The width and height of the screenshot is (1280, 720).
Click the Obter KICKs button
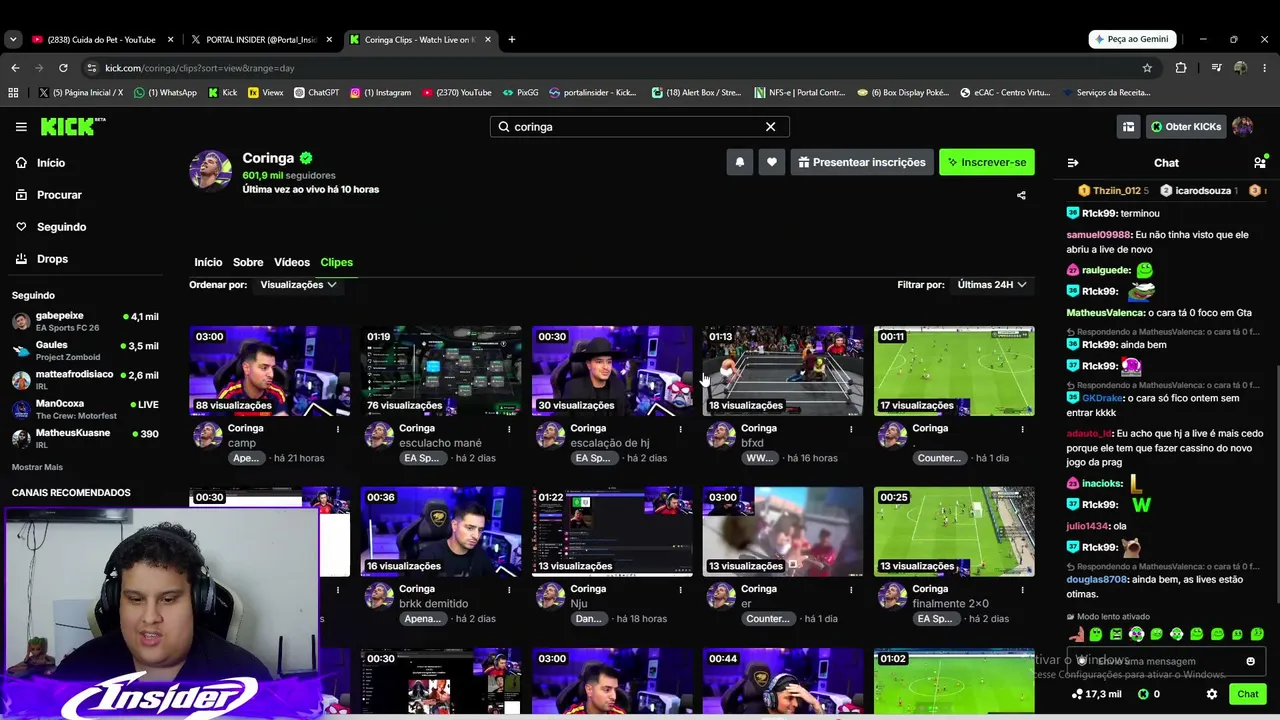pyautogui.click(x=1186, y=127)
